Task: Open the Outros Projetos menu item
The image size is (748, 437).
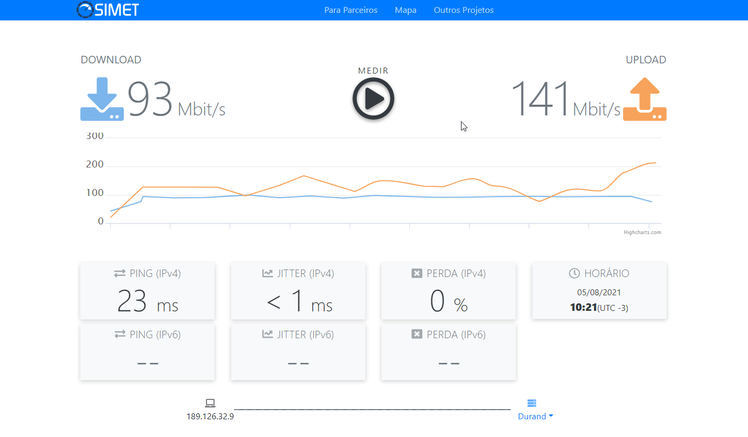Action: pos(463,10)
